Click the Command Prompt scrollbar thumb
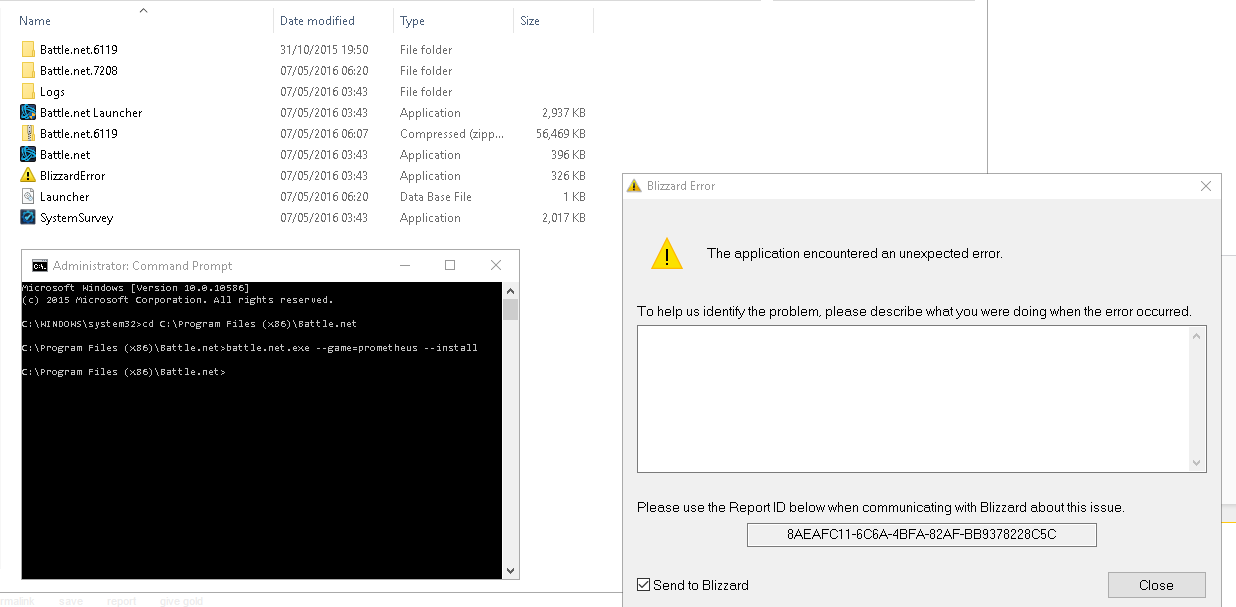 click(x=511, y=310)
